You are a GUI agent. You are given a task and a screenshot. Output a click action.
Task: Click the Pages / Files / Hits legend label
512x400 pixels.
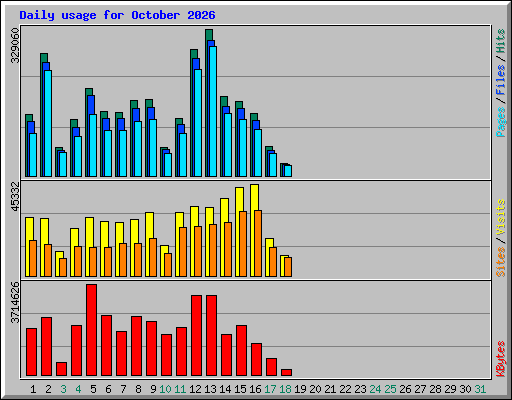(501, 83)
